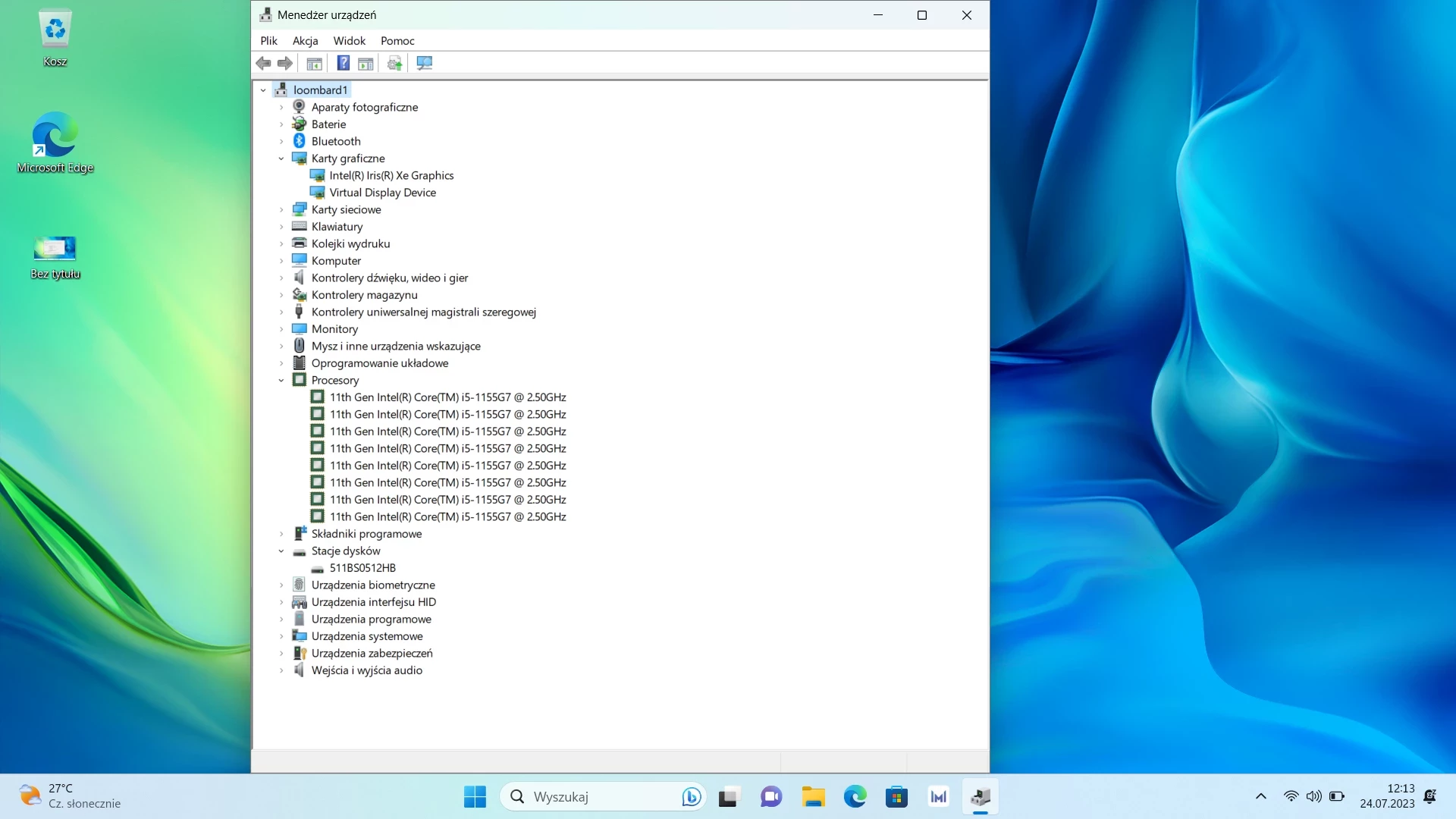1456x819 pixels.
Task: Click the Urządzenia zabezpieczeń icon
Action: 299,653
